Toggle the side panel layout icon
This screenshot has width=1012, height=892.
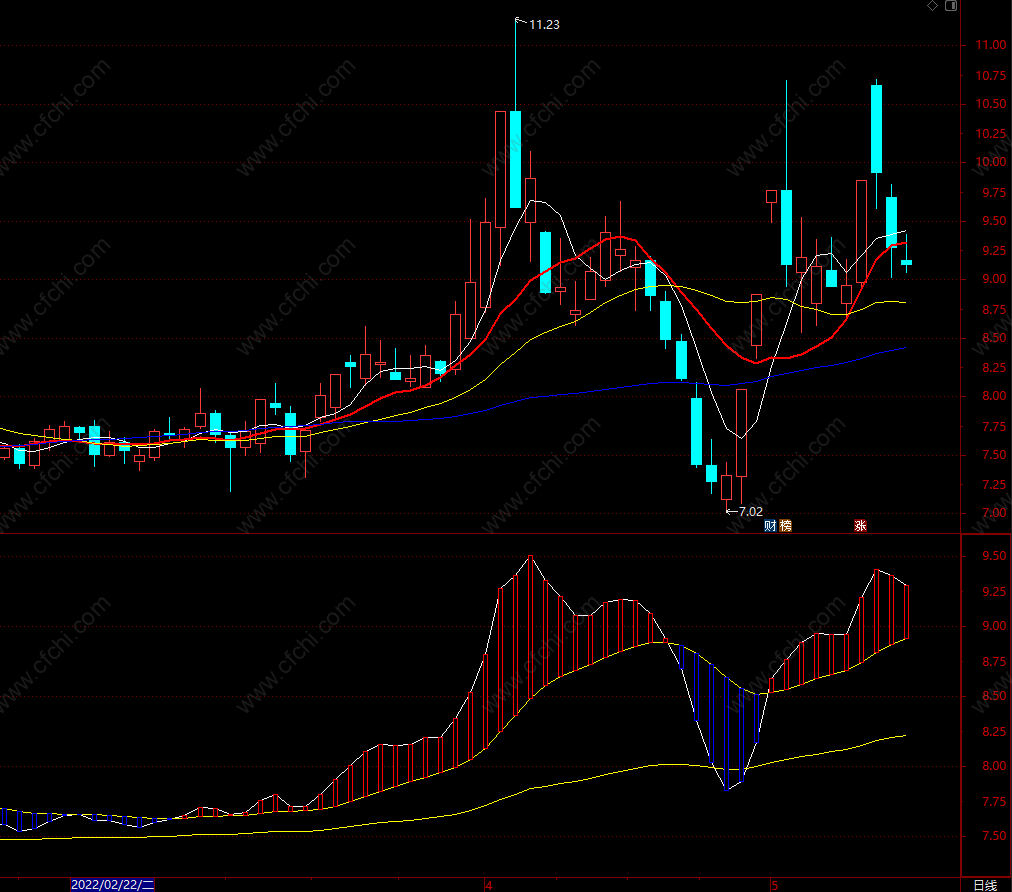[951, 6]
